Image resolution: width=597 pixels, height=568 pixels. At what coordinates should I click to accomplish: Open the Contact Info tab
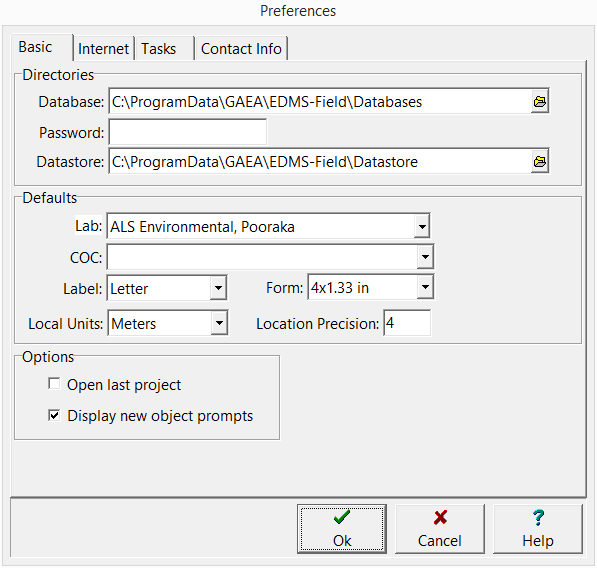pyautogui.click(x=241, y=49)
